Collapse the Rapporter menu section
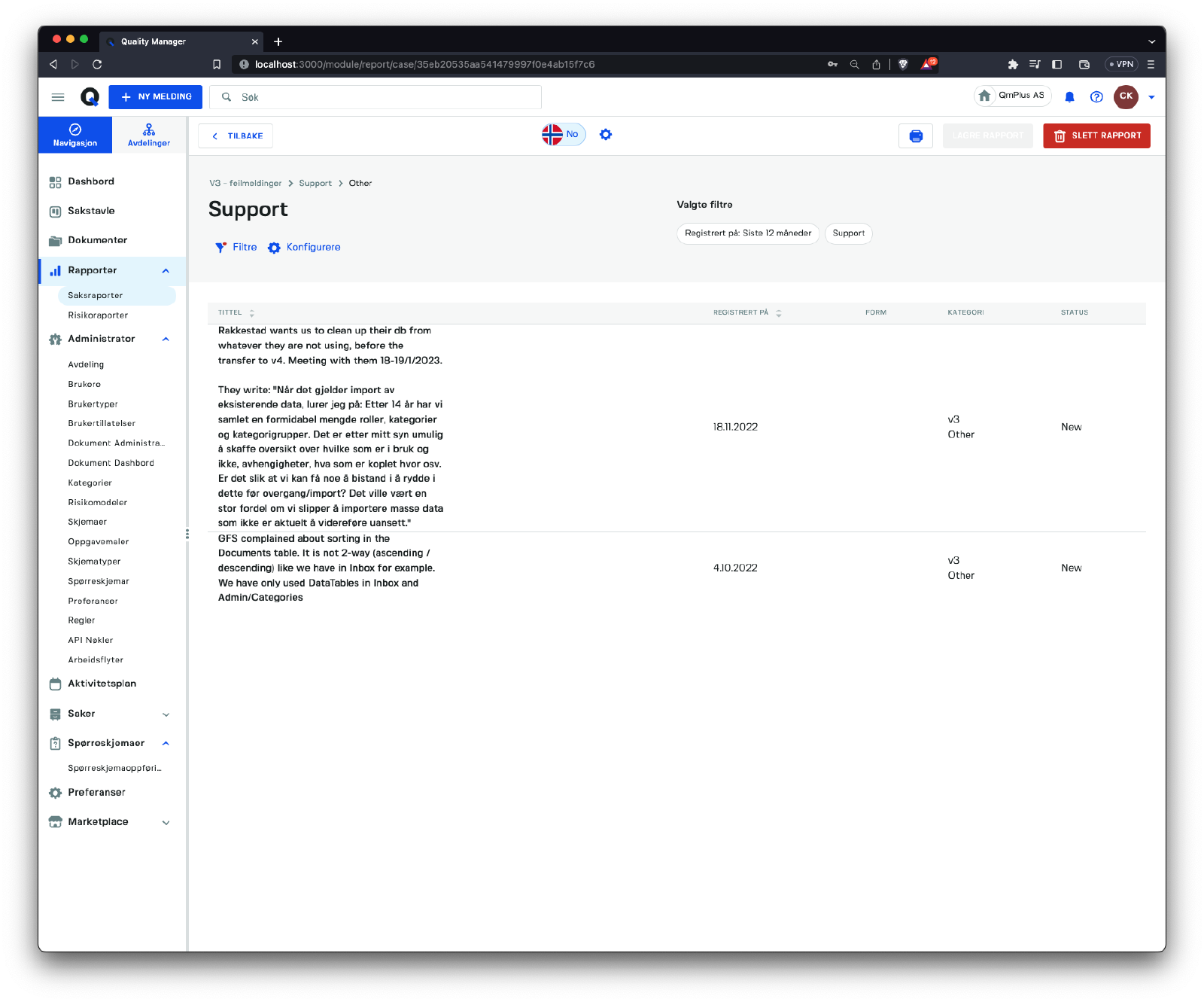This screenshot has height=1002, width=1204. (x=166, y=271)
